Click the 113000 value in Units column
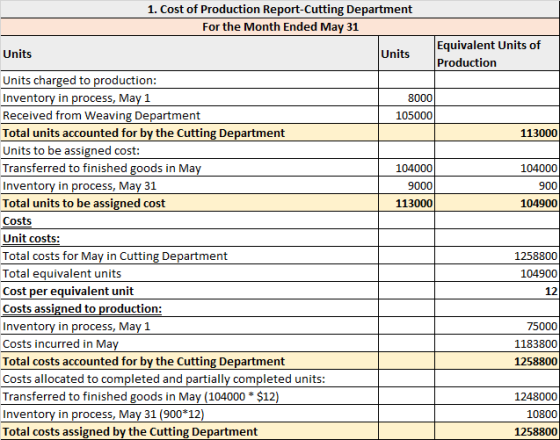This screenshot has width=560, height=440. [406, 203]
